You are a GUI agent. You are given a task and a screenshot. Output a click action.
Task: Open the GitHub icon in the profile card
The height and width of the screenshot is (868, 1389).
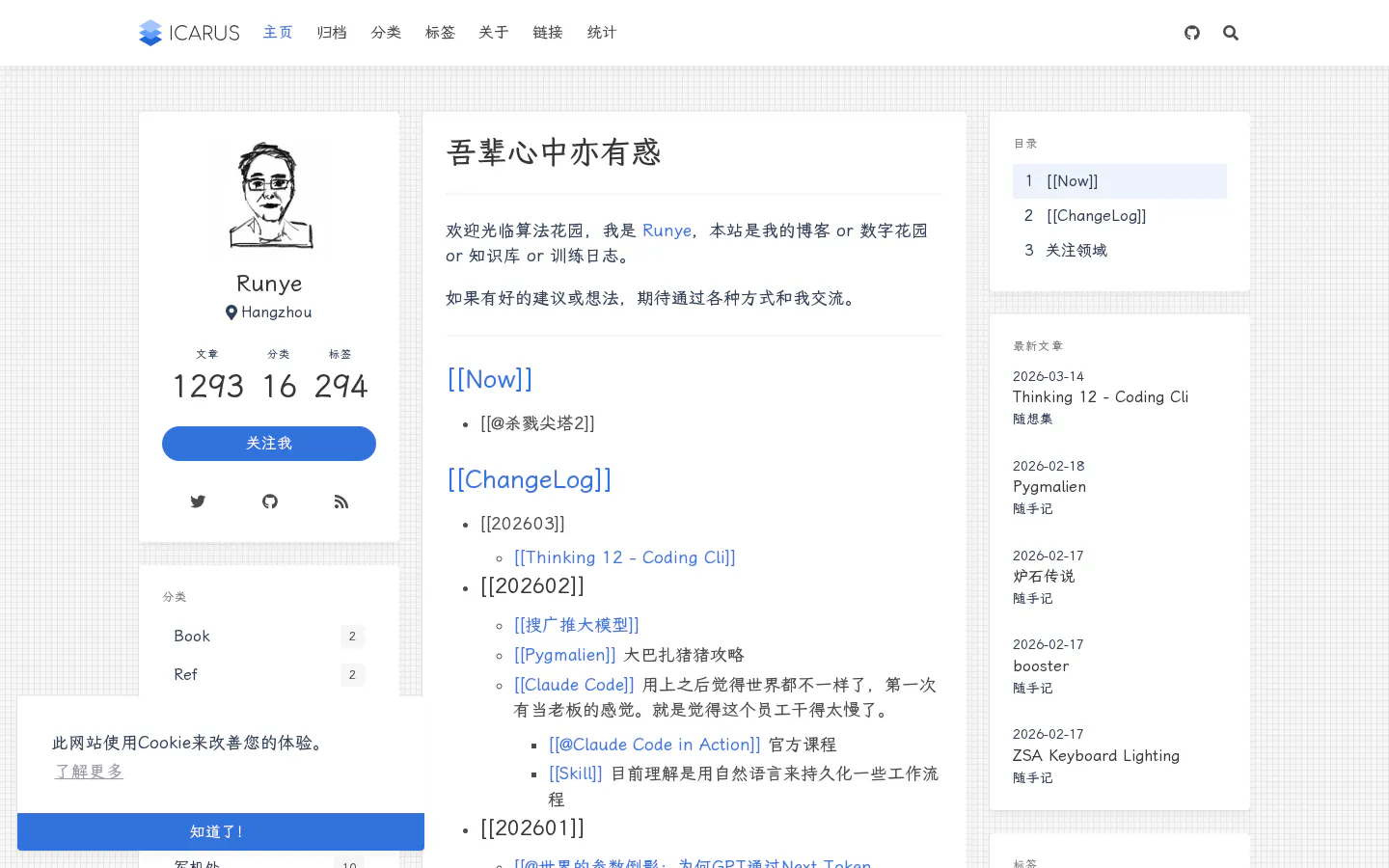[270, 502]
